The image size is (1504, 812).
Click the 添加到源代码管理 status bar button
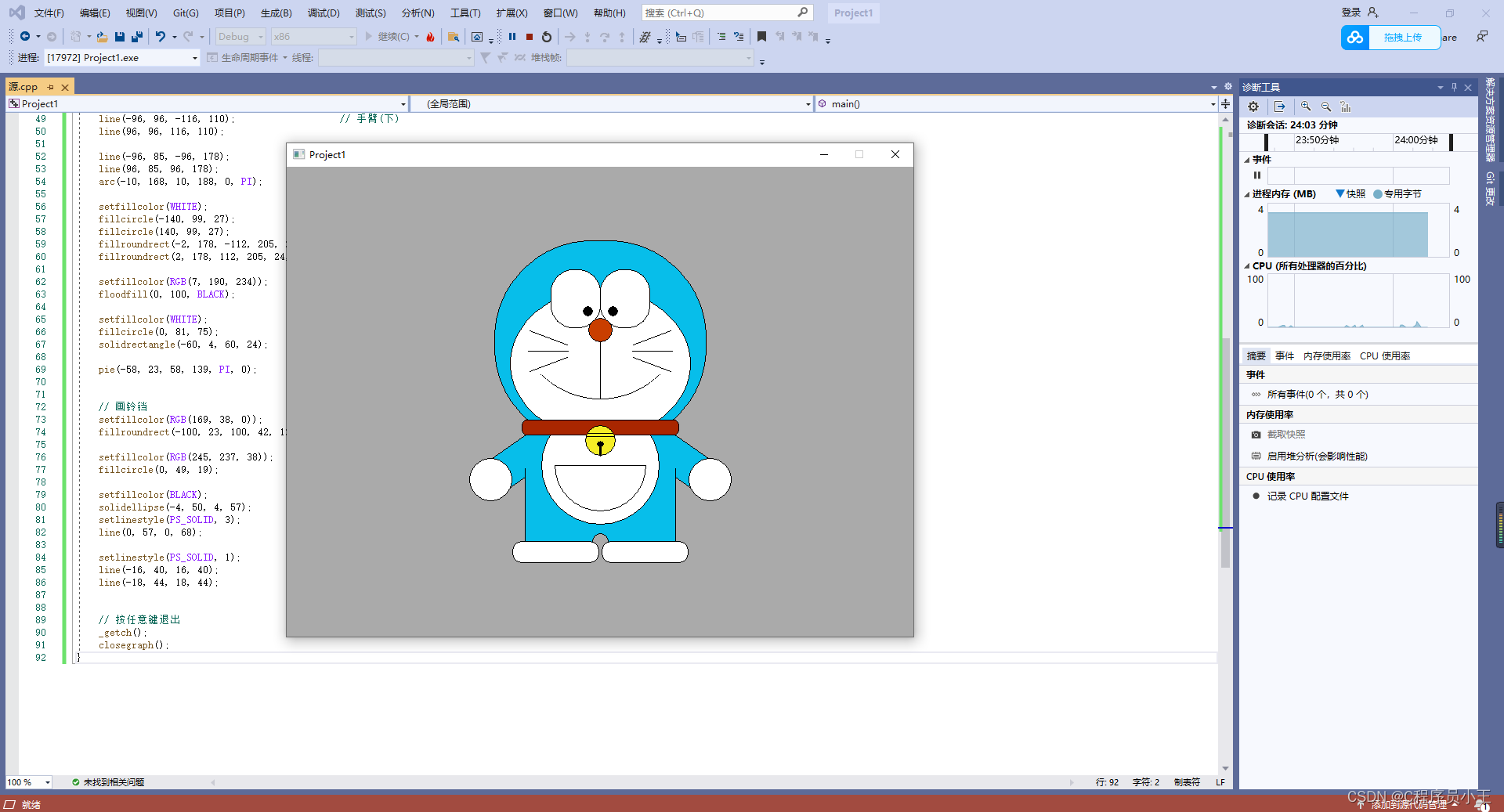tap(1408, 804)
